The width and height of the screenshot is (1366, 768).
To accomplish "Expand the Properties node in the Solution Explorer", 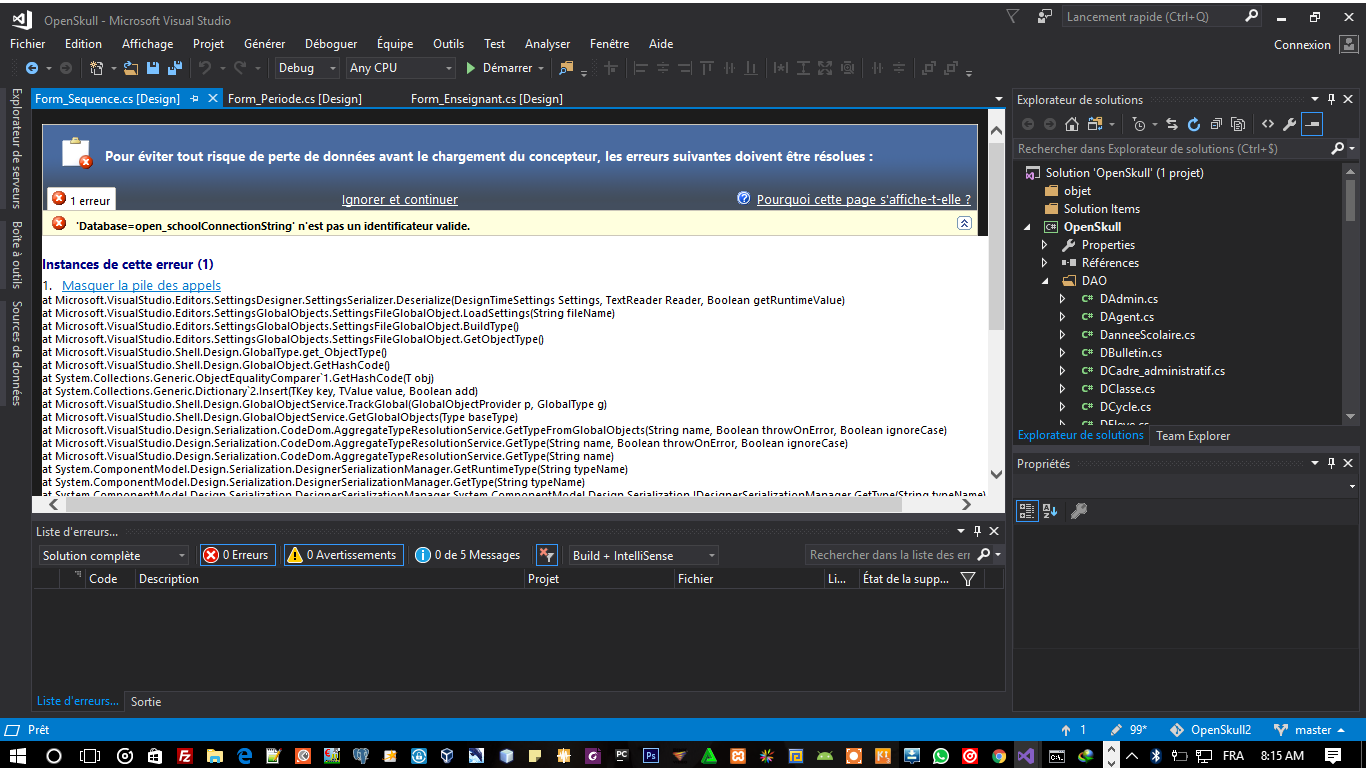I will (x=1045, y=245).
